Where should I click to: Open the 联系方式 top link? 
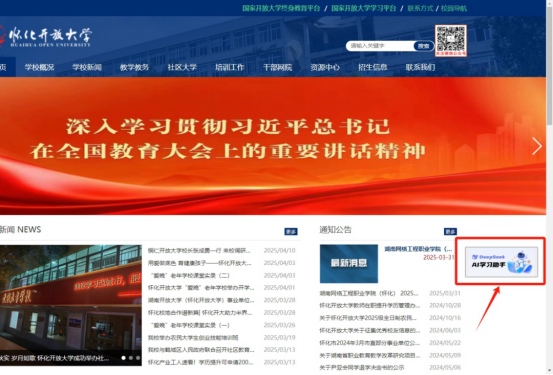point(420,8)
